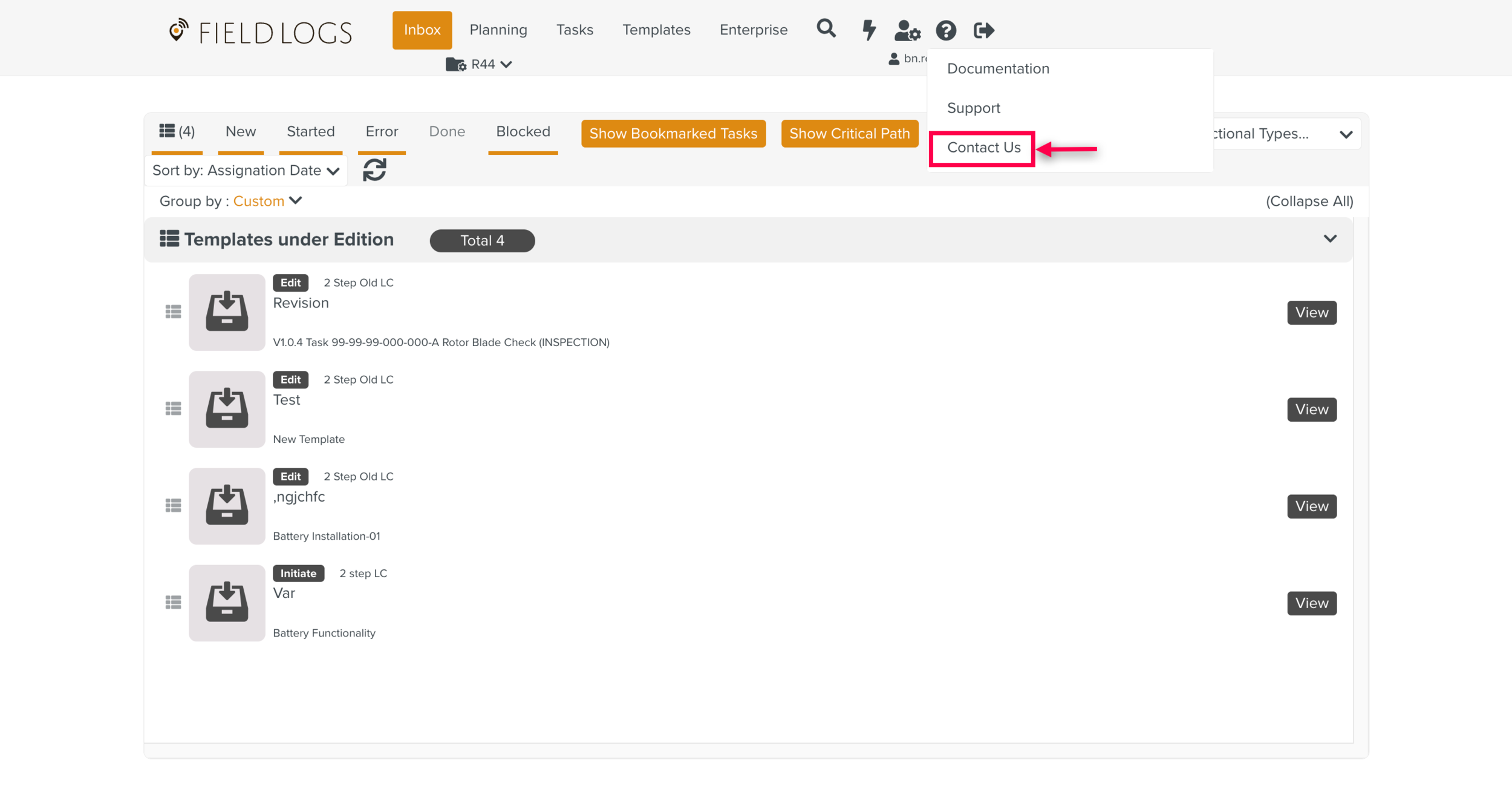Viewport: 1512px width, 789px height.
Task: Click the drag handle icon beside Var
Action: click(x=173, y=603)
